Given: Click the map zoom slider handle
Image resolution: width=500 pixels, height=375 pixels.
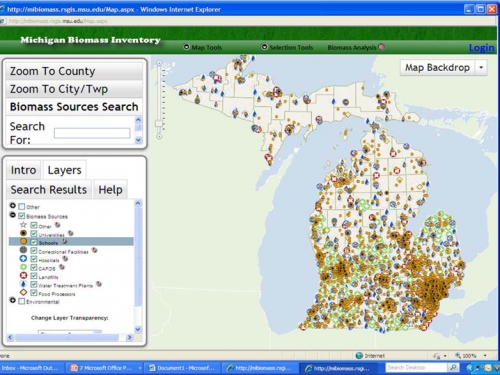Looking at the screenshot, I should (159, 124).
